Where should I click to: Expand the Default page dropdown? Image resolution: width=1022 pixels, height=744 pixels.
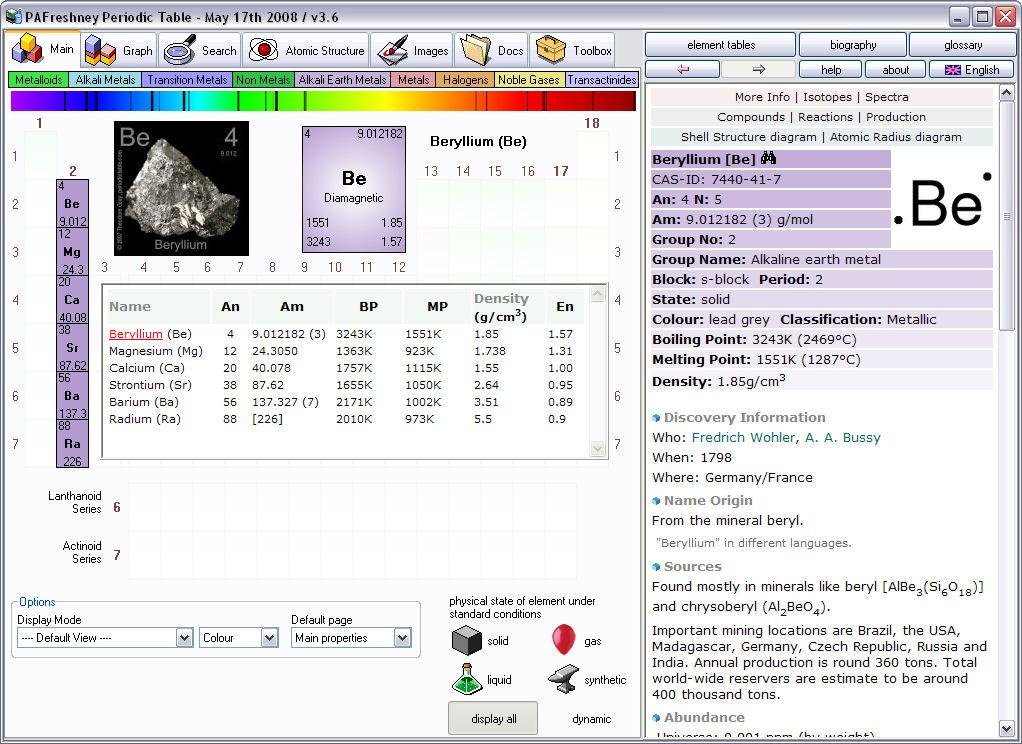tap(402, 638)
